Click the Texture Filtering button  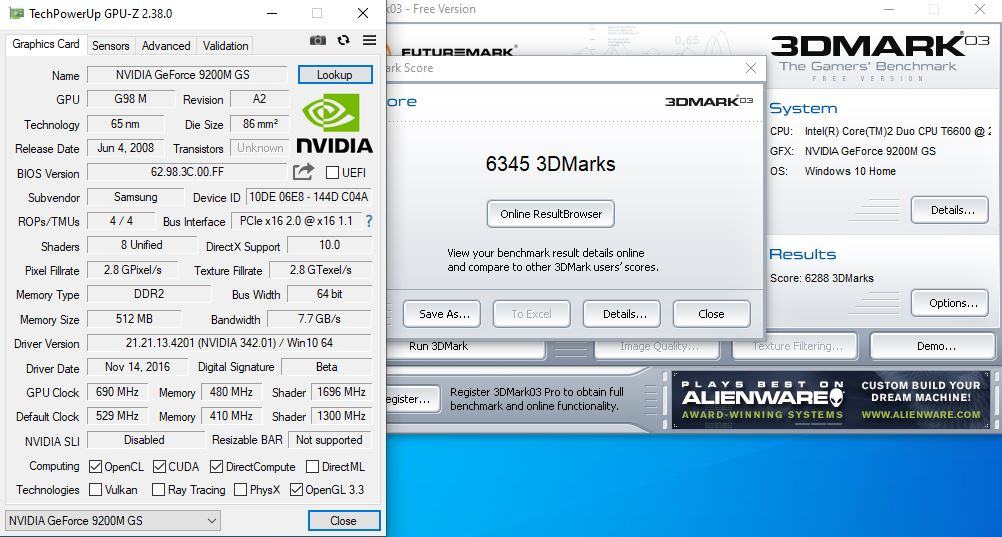(795, 346)
